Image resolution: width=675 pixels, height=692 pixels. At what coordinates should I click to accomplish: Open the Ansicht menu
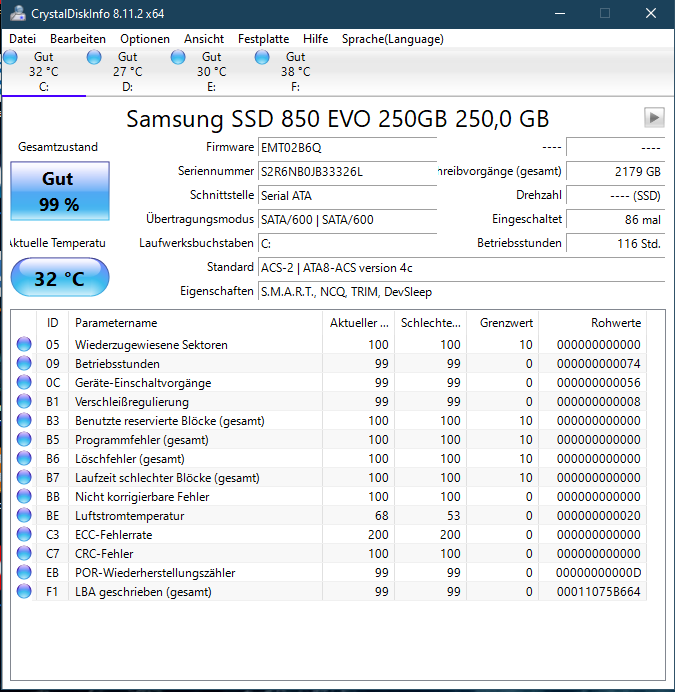(204, 39)
